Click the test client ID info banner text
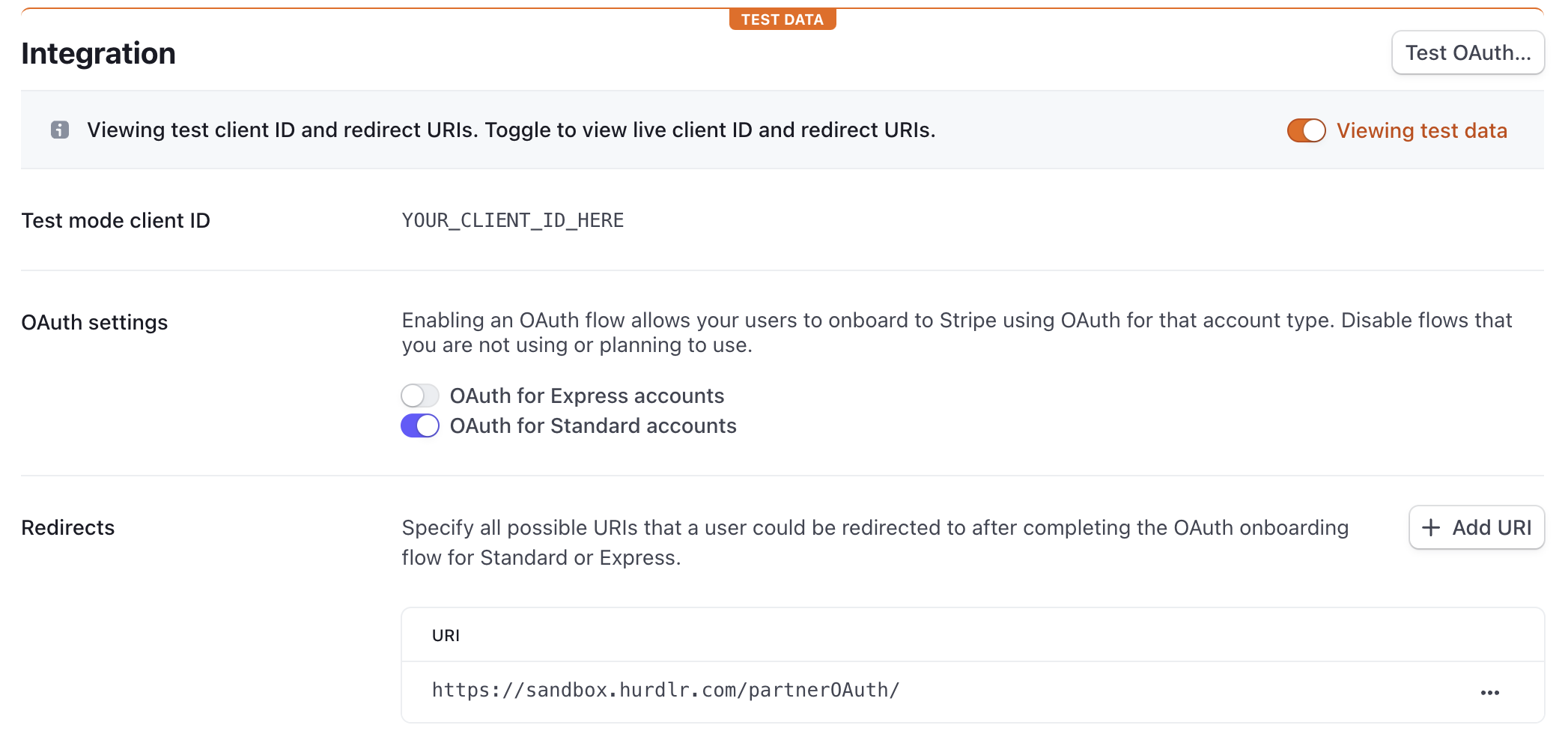The width and height of the screenshot is (1568, 752). [x=511, y=130]
